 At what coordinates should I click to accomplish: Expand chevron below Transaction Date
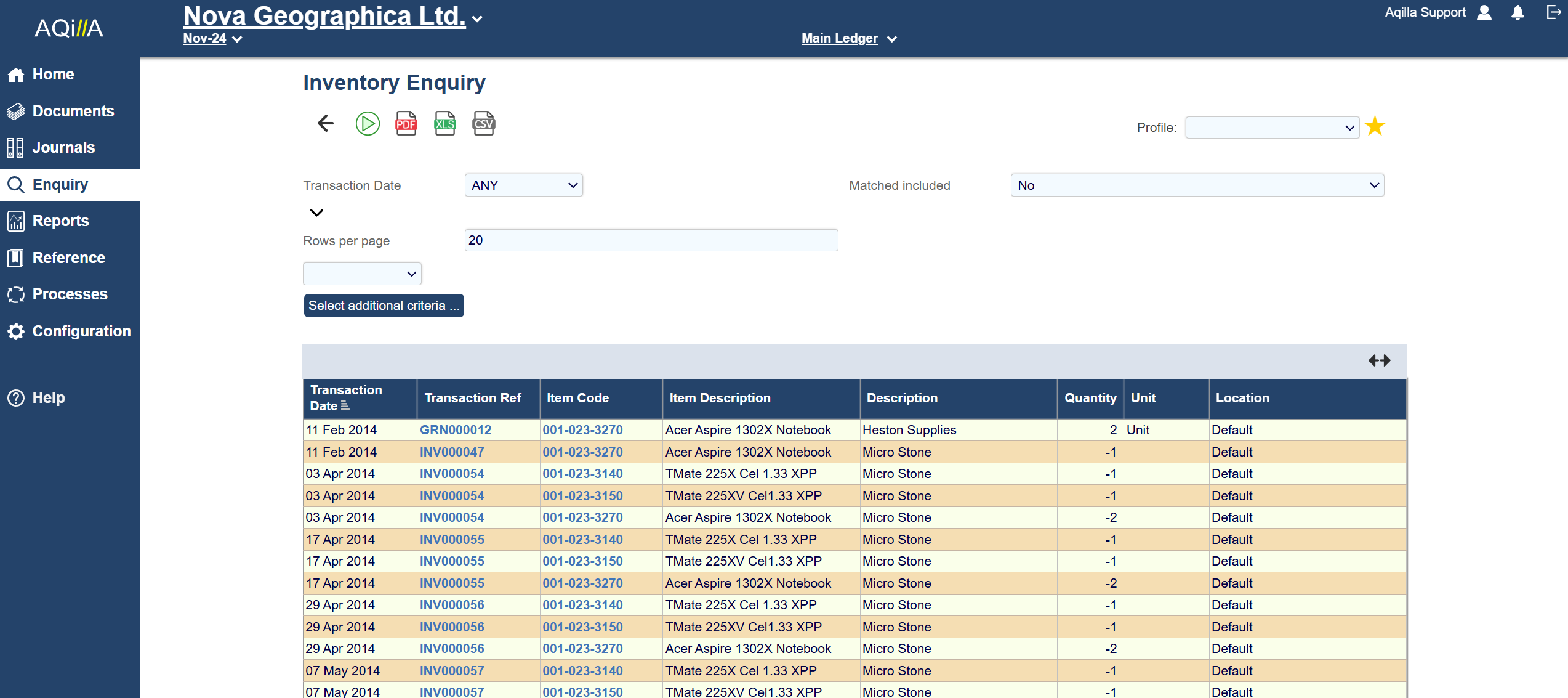pos(316,213)
